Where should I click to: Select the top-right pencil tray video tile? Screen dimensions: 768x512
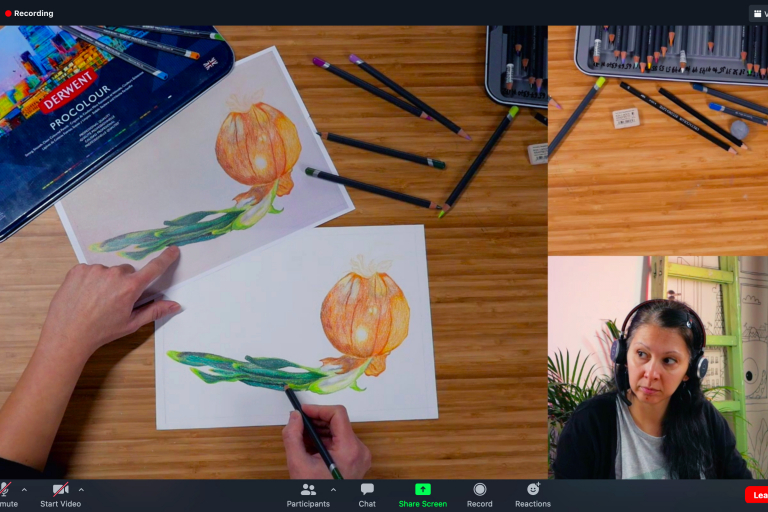[x=658, y=140]
